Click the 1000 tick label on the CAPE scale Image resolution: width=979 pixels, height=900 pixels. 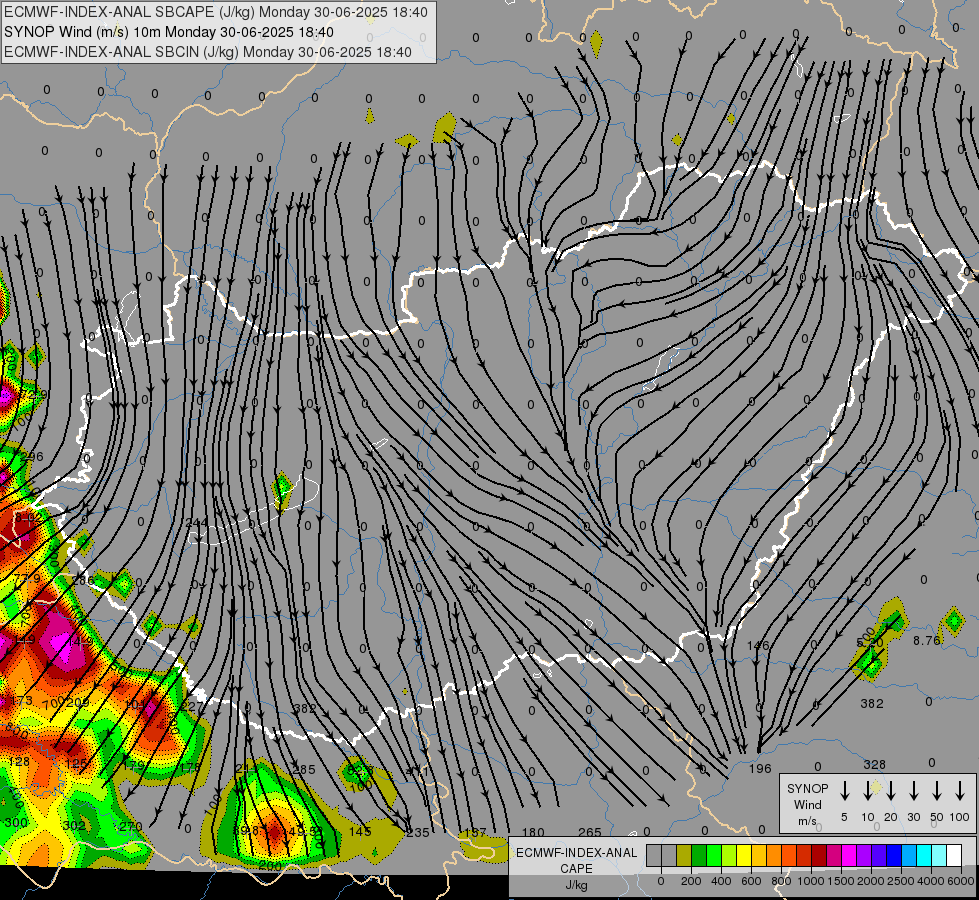click(x=811, y=881)
